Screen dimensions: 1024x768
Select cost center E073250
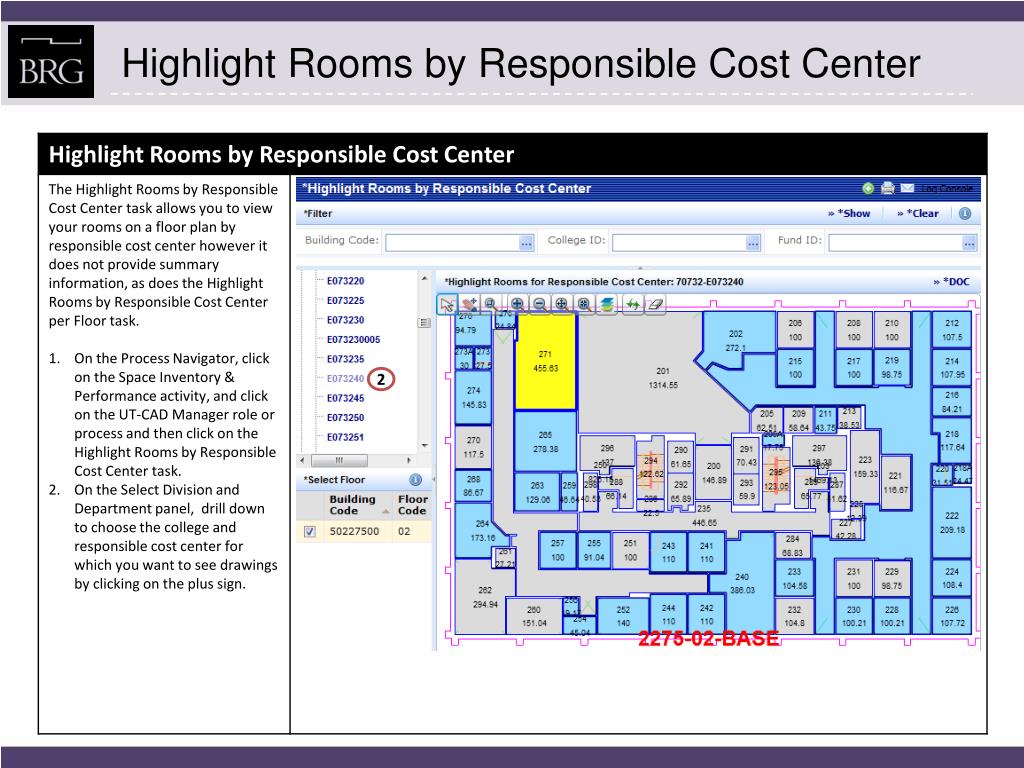tap(345, 418)
